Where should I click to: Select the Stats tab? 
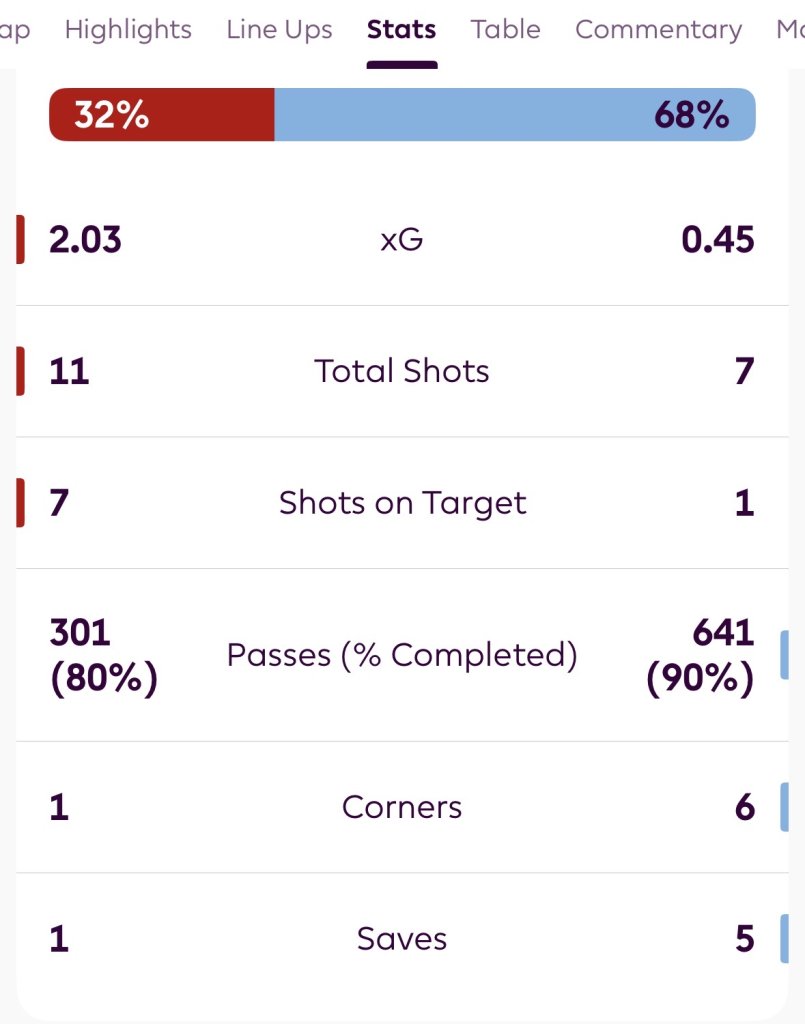(x=401, y=30)
